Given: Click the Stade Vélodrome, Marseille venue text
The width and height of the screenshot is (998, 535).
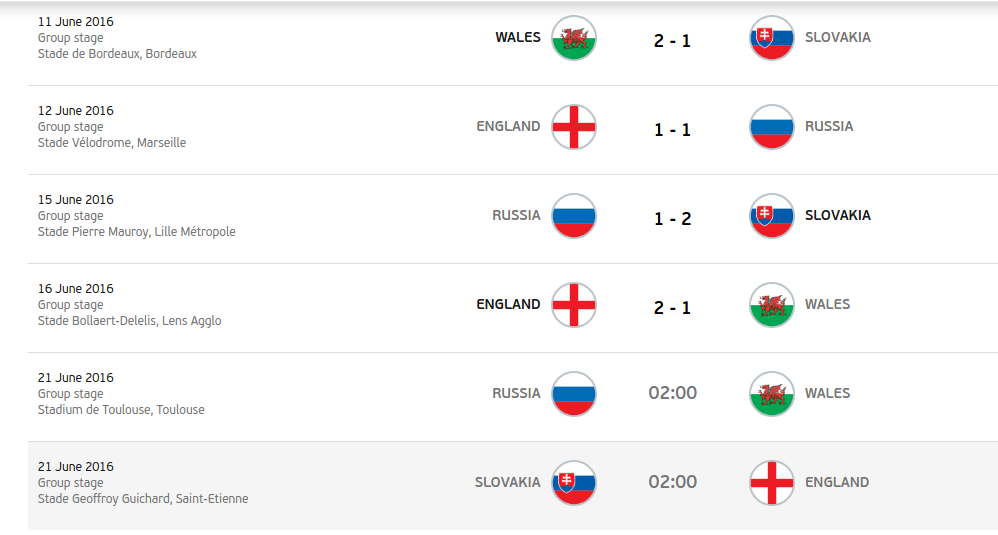Looking at the screenshot, I should point(112,142).
